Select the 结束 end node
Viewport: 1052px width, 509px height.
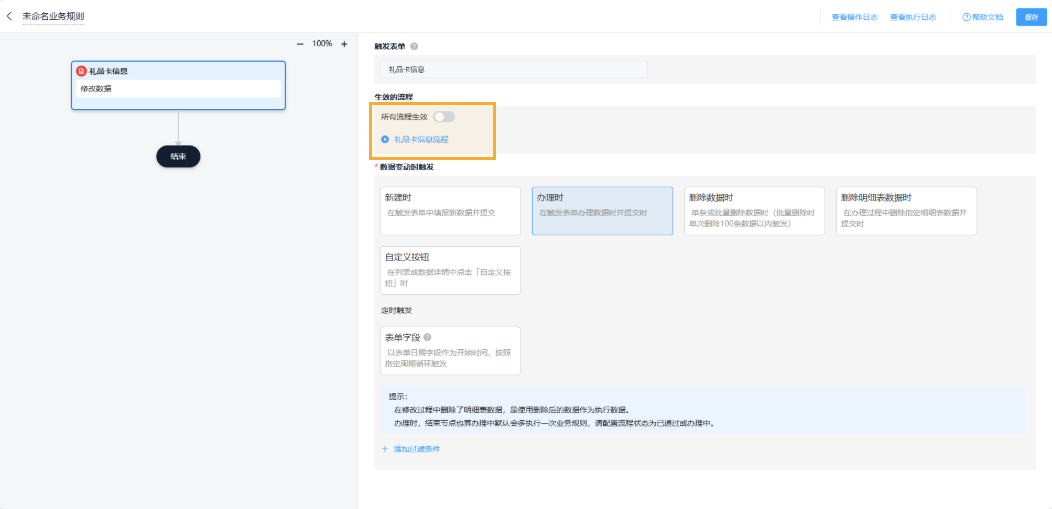pyautogui.click(x=178, y=156)
